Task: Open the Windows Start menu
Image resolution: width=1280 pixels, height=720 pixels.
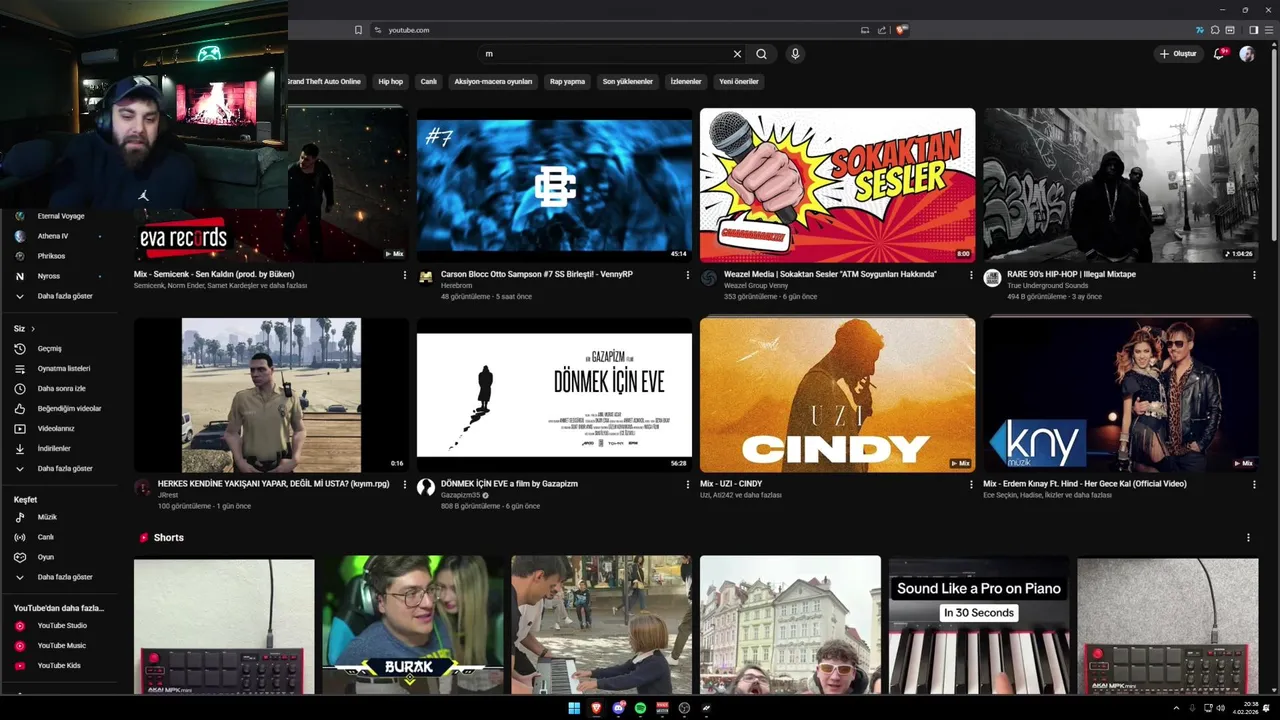Action: coord(574,708)
